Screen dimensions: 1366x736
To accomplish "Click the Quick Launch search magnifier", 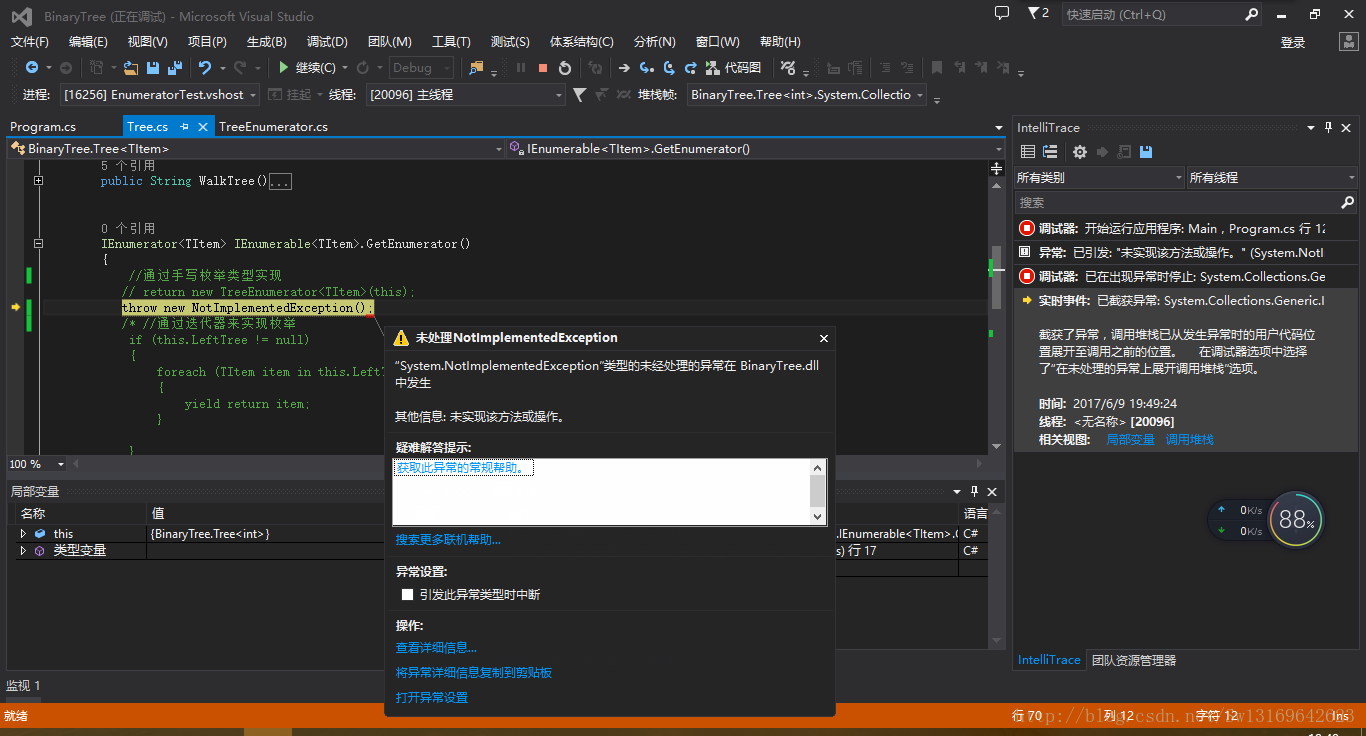I will [1252, 14].
